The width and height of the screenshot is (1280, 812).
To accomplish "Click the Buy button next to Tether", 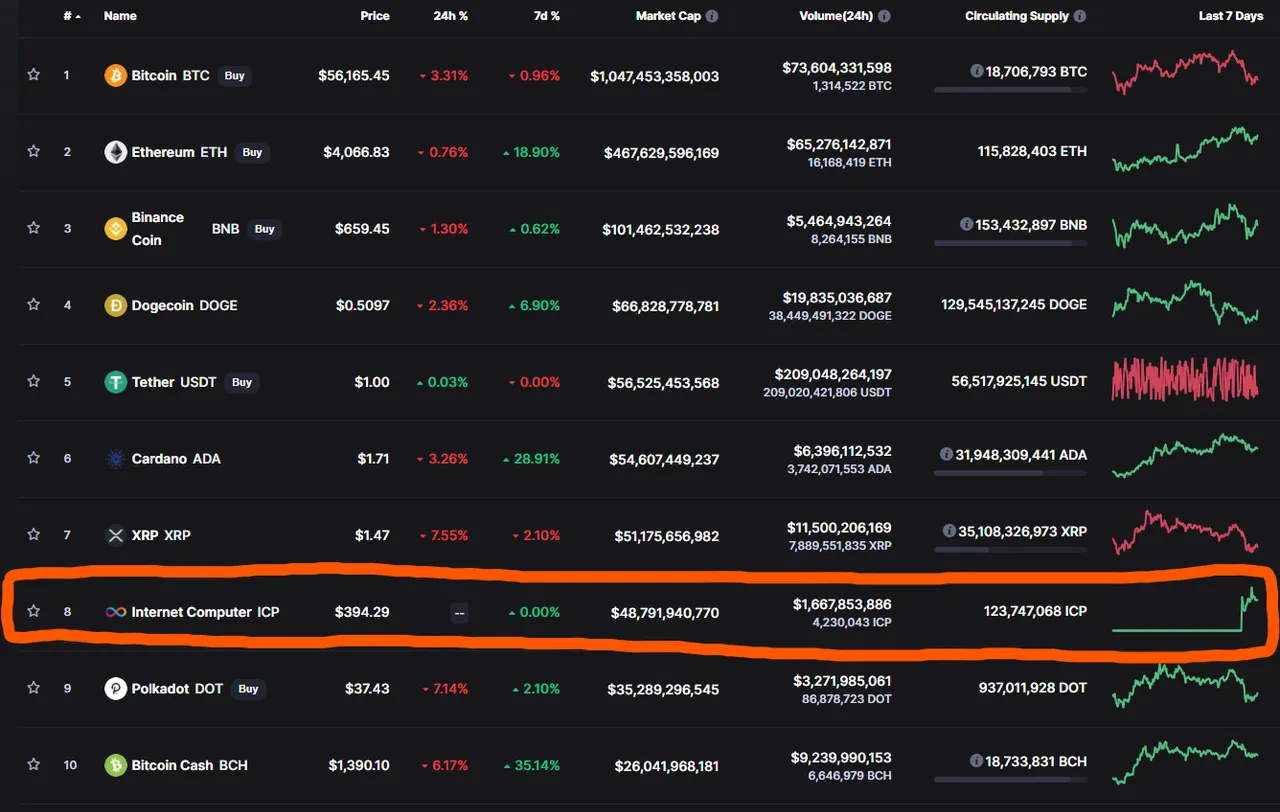I will (x=241, y=382).
